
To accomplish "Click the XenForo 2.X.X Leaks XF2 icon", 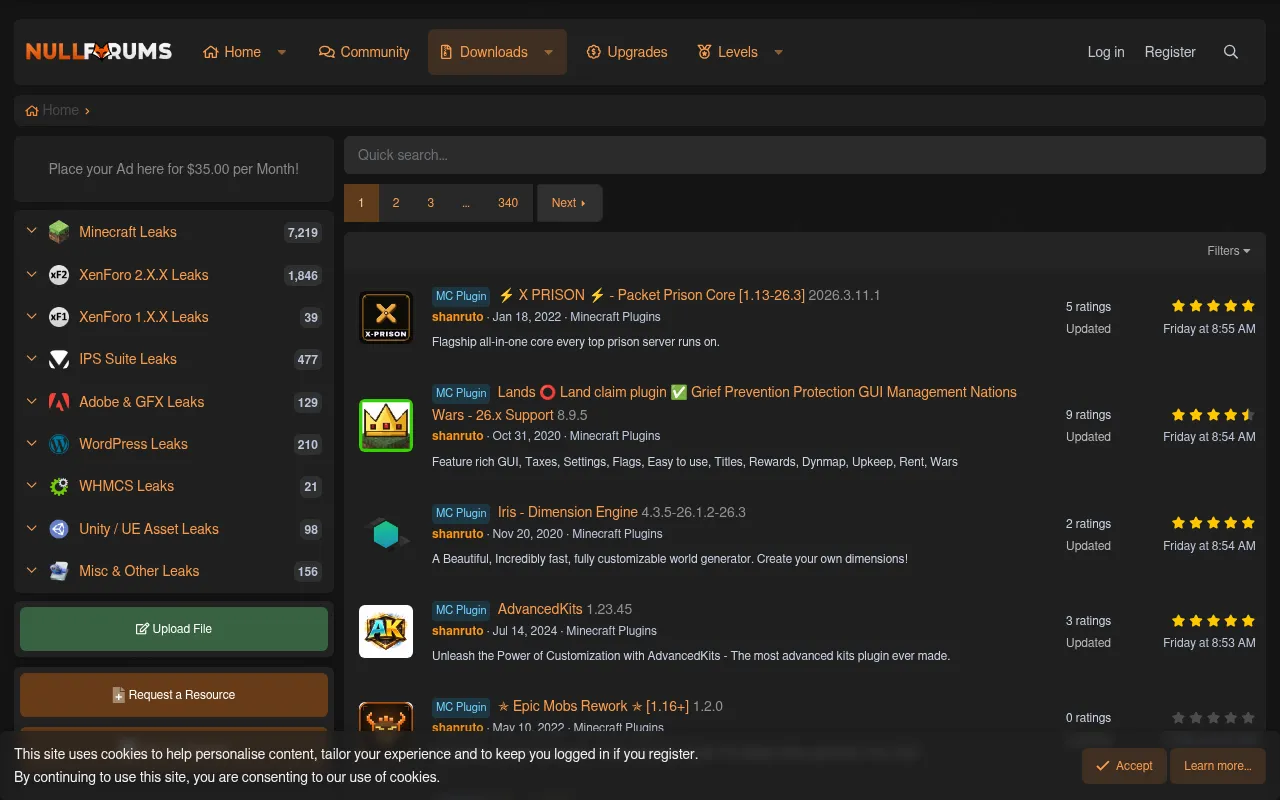I will (59, 275).
